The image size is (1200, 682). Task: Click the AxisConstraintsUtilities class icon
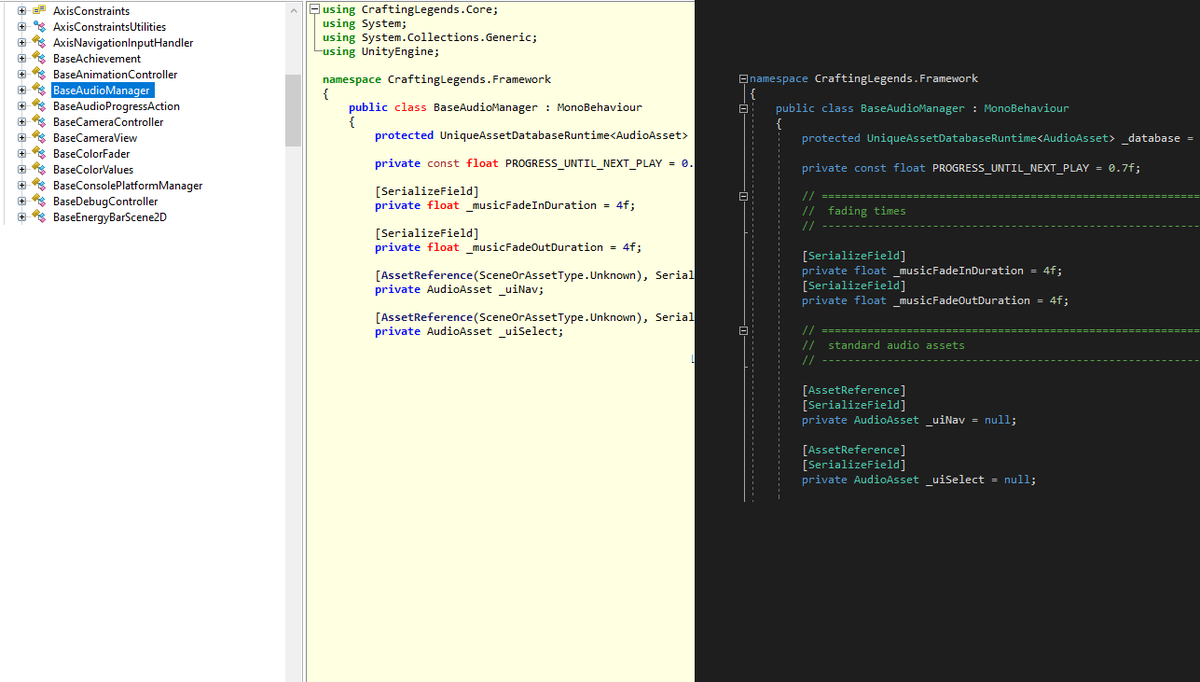pyautogui.click(x=38, y=27)
